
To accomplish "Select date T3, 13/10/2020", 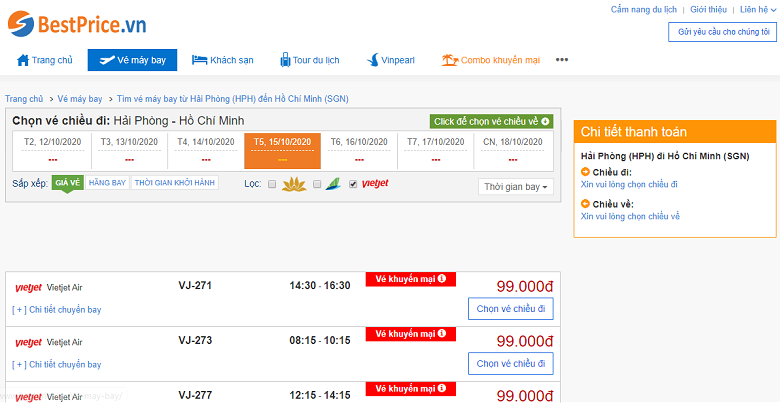I will (x=129, y=150).
